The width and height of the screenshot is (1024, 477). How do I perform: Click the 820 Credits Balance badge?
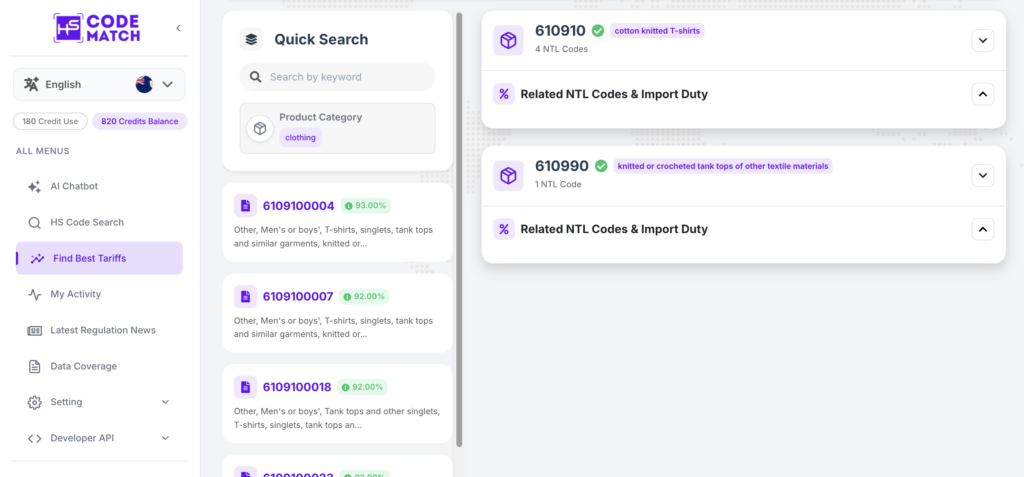(x=140, y=122)
